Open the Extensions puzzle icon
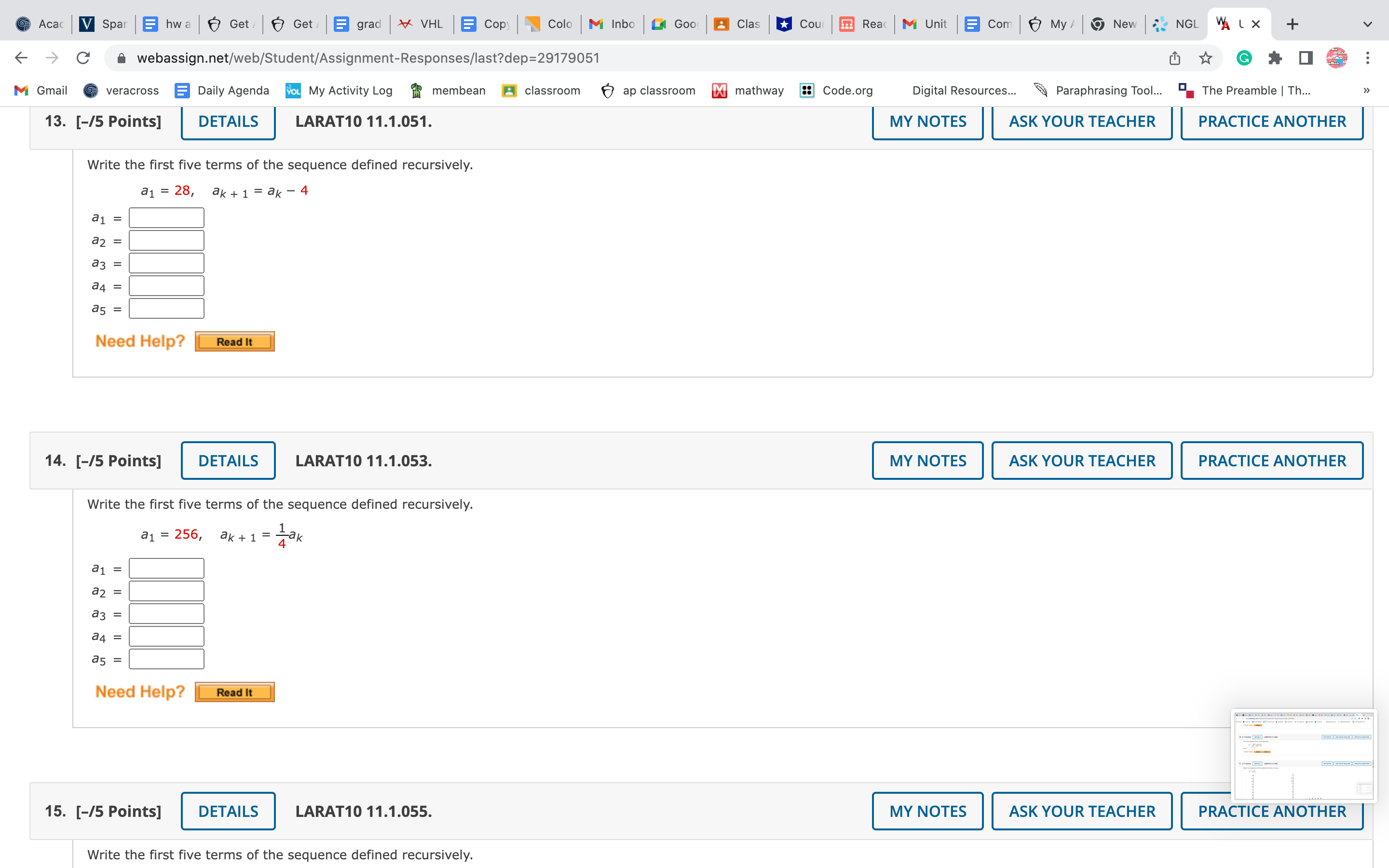 point(1275,58)
